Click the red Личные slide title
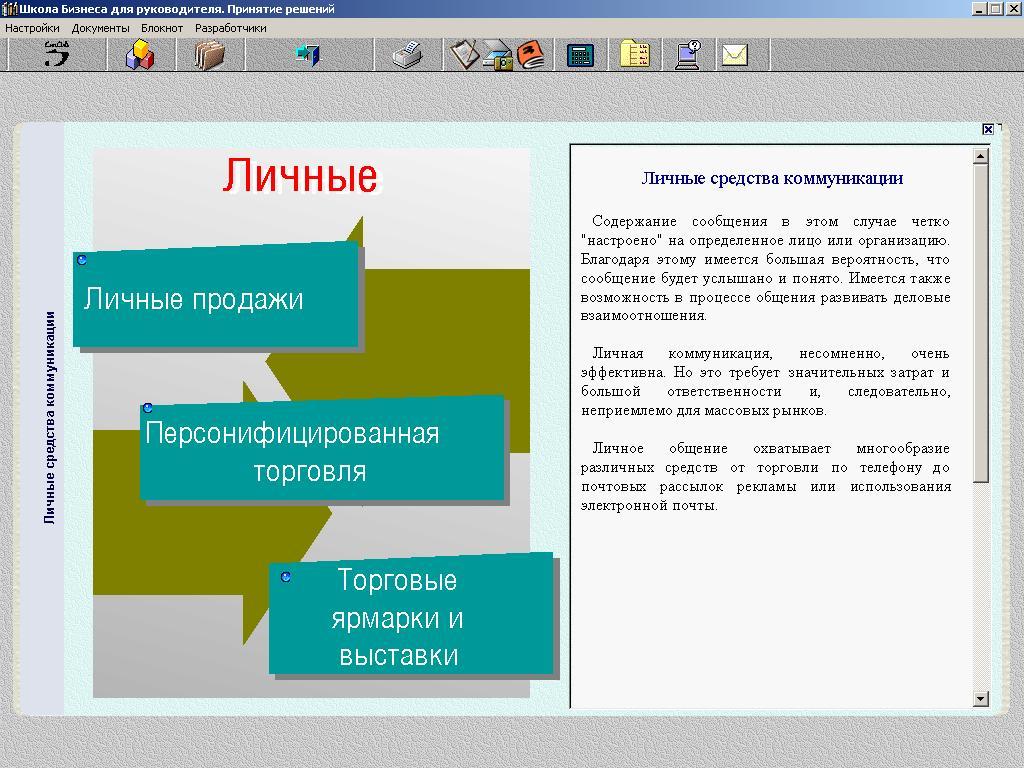 click(300, 175)
